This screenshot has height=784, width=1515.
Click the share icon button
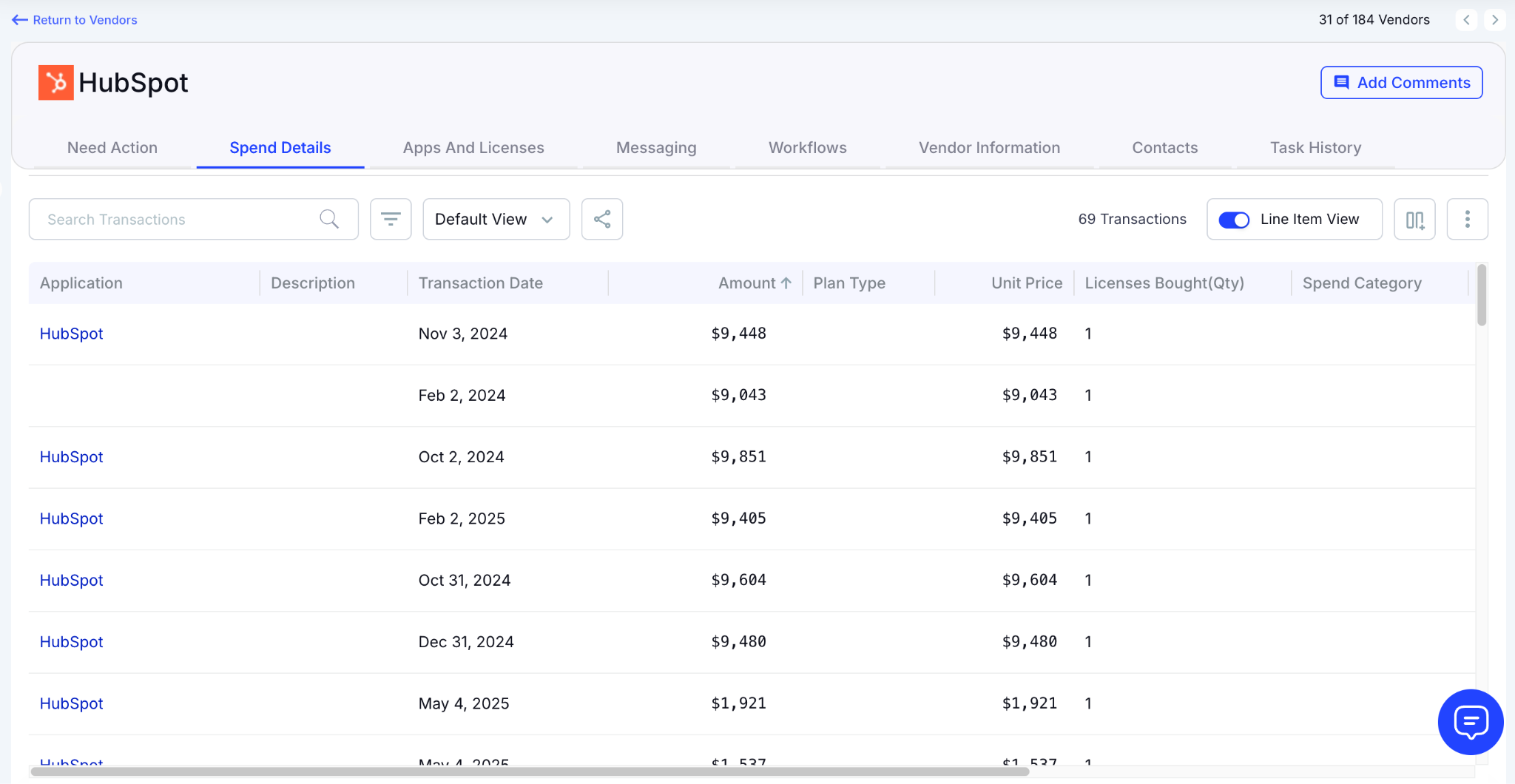[602, 219]
